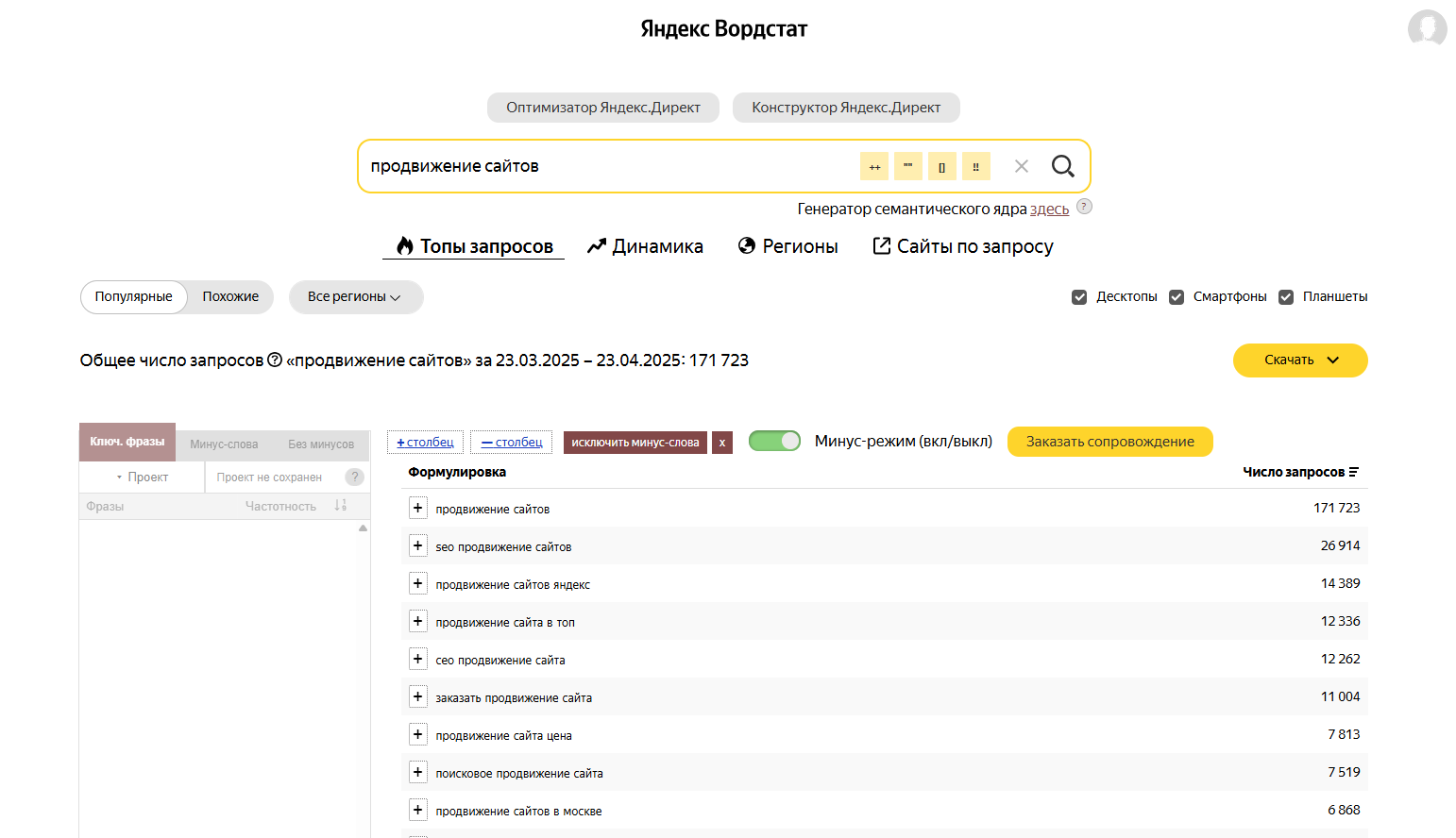The width and height of the screenshot is (1456, 838).
Task: Add 'продвижение сайтов' phrase with plus
Action: (x=418, y=508)
